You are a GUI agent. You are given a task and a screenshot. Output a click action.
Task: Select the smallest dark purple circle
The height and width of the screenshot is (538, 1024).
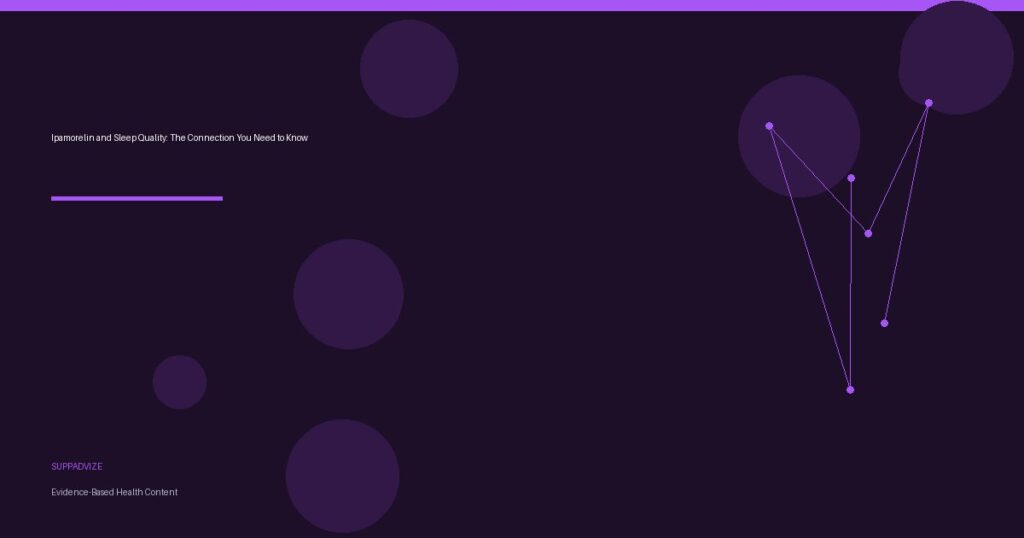click(180, 382)
